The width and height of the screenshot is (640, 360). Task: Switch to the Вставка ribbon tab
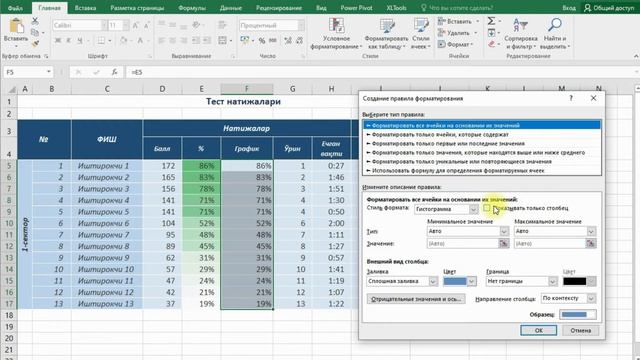click(x=85, y=8)
